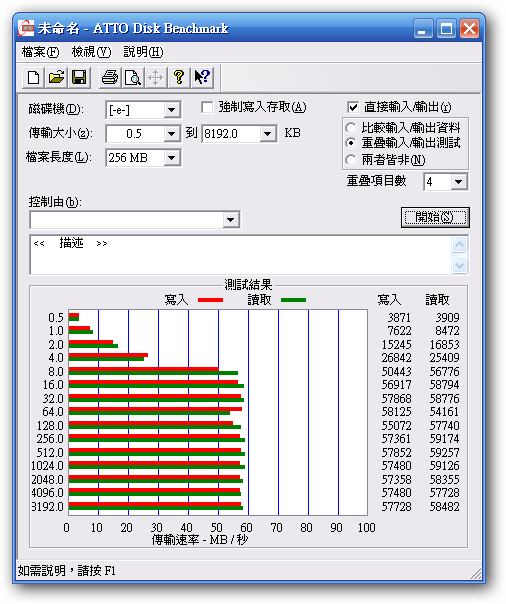Select the 兩者皆非(N) radio button
The image size is (506, 604).
point(350,159)
